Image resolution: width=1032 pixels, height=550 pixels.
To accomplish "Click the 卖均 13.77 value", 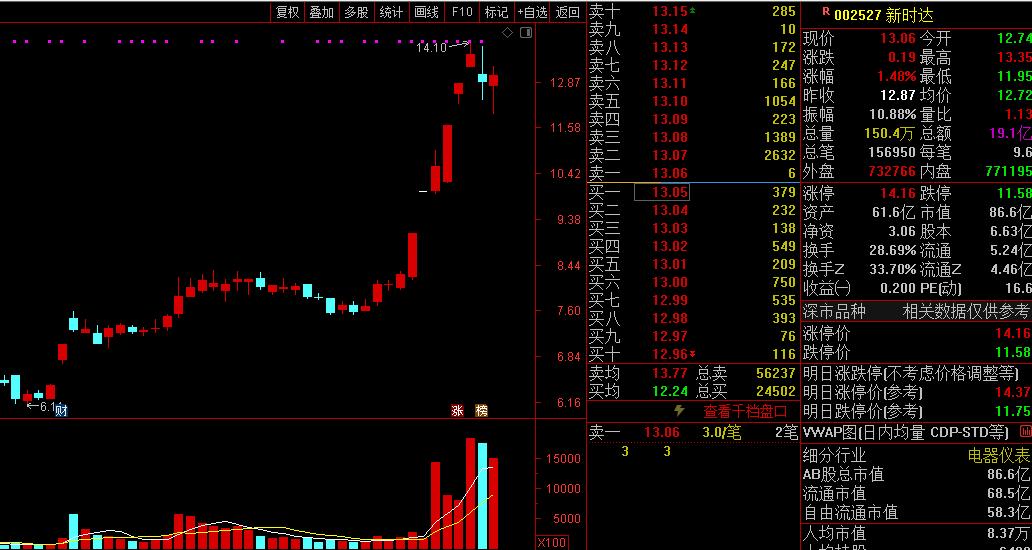I will click(x=670, y=374).
